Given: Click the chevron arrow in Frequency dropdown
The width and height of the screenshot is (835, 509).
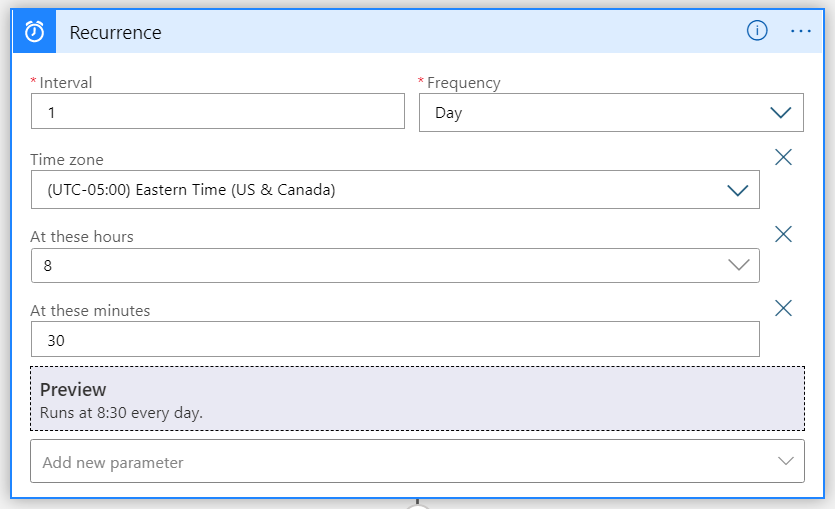Looking at the screenshot, I should click(781, 113).
